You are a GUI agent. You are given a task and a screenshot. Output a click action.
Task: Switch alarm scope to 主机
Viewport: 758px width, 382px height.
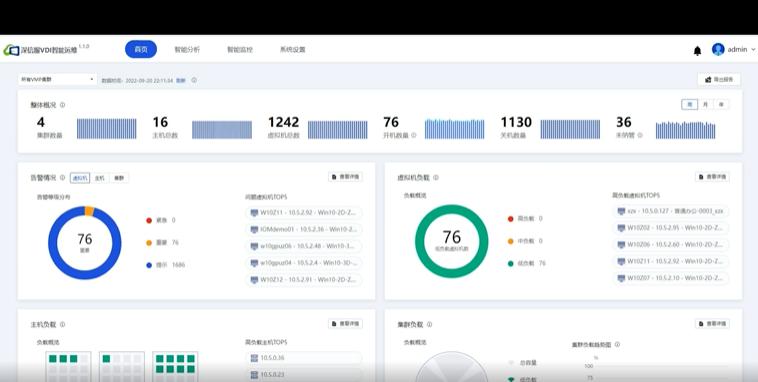pyautogui.click(x=100, y=178)
